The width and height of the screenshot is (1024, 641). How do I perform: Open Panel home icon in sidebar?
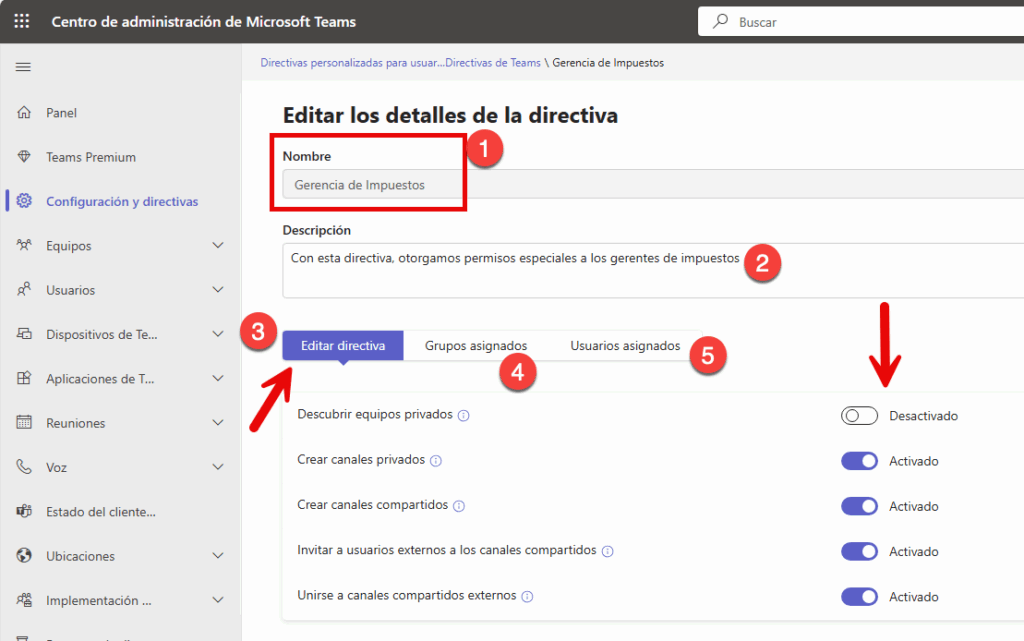tap(24, 113)
